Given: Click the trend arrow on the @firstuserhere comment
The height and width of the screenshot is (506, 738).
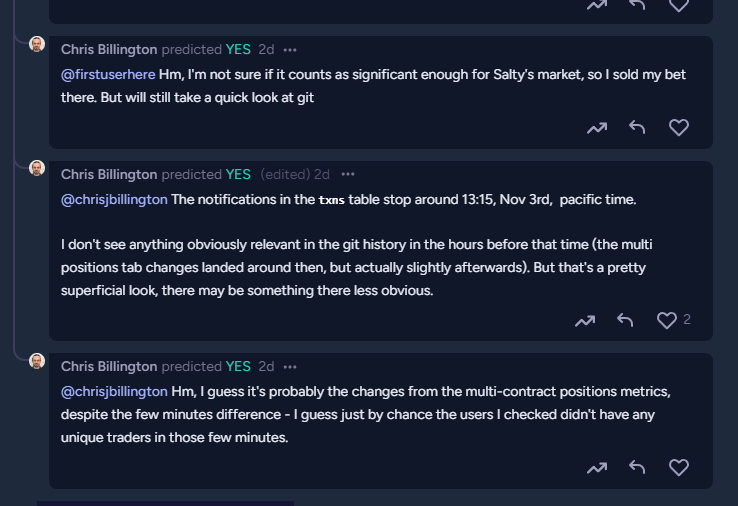Looking at the screenshot, I should tap(597, 128).
